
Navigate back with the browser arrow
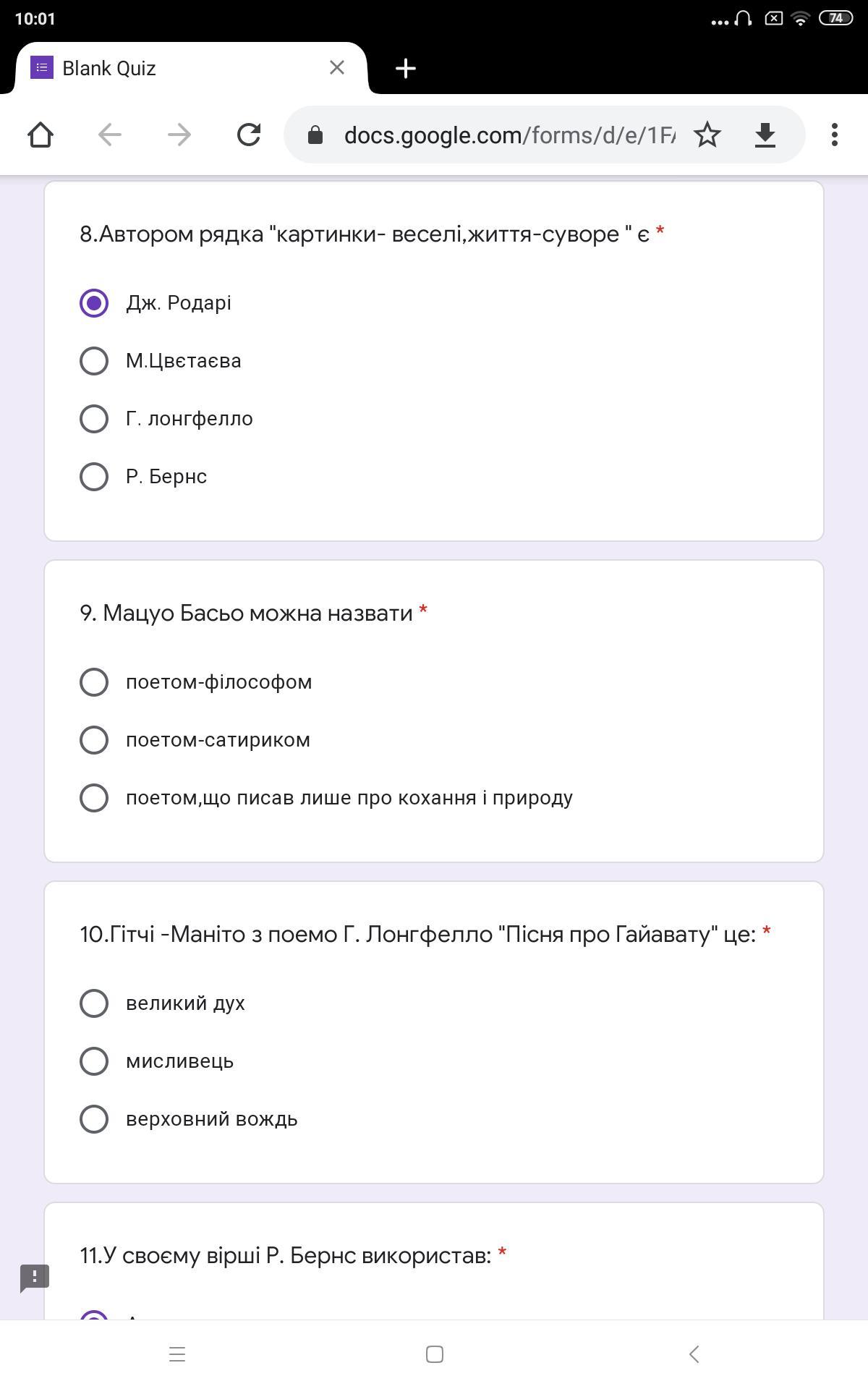110,135
